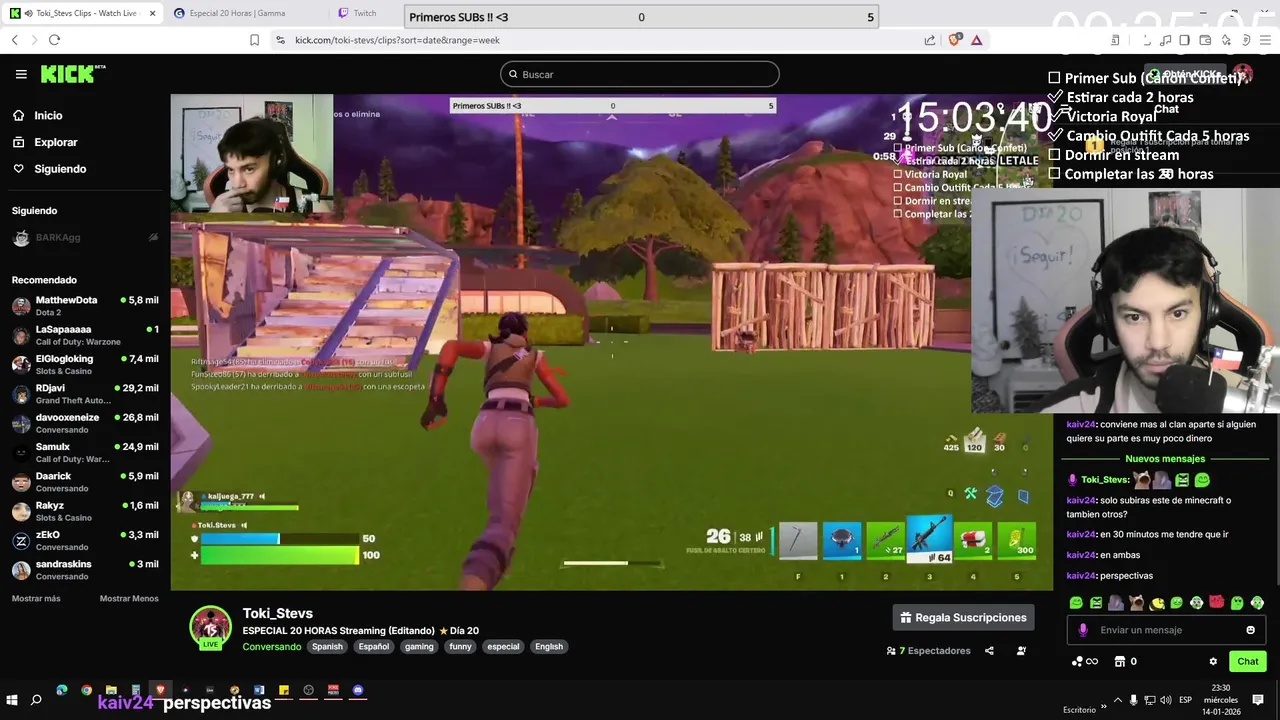Image resolution: width=1280 pixels, height=720 pixels.
Task: Click 7 Espectadores viewer count
Action: point(928,651)
